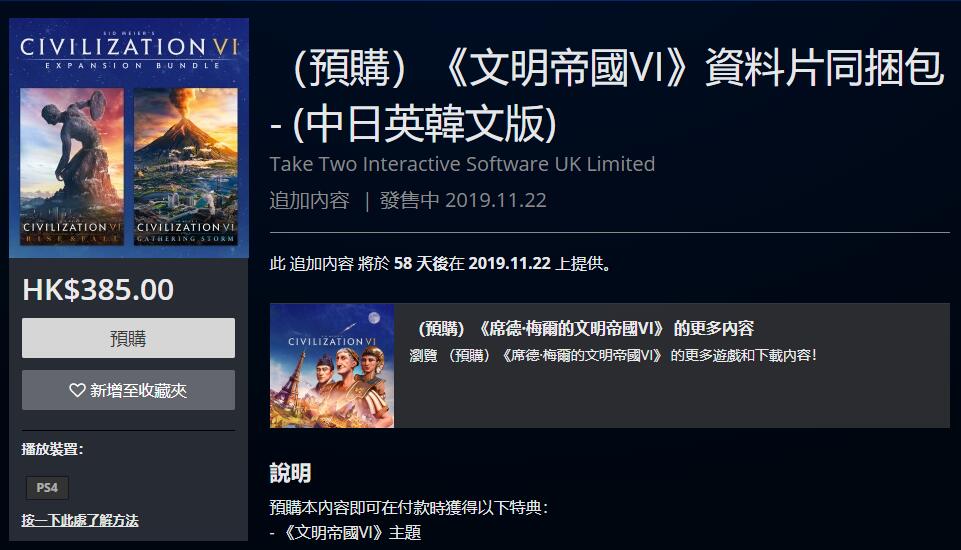Click the 《文明帝國VI》主題 bonus line

coord(346,532)
